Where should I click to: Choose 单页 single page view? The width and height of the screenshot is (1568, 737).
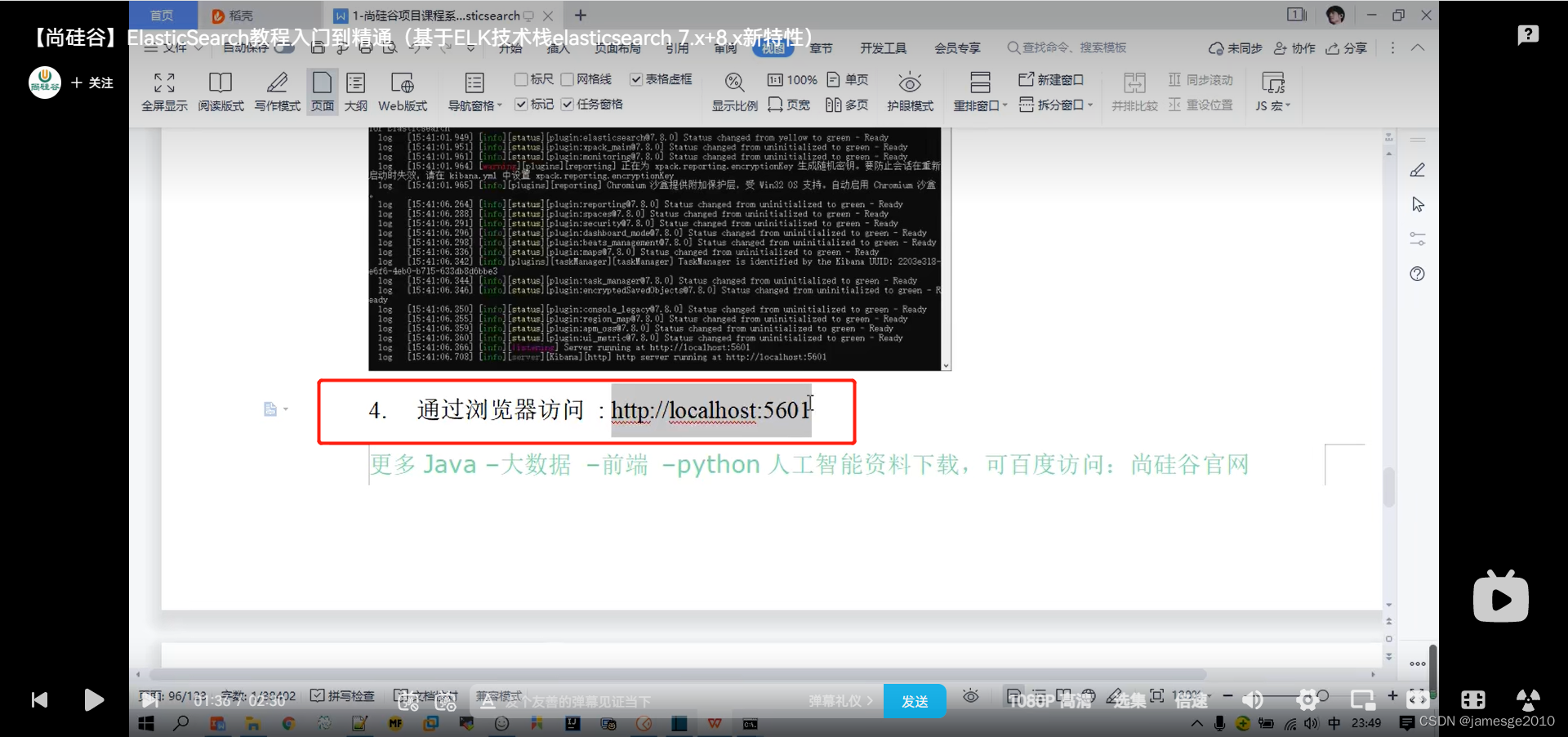coord(848,79)
